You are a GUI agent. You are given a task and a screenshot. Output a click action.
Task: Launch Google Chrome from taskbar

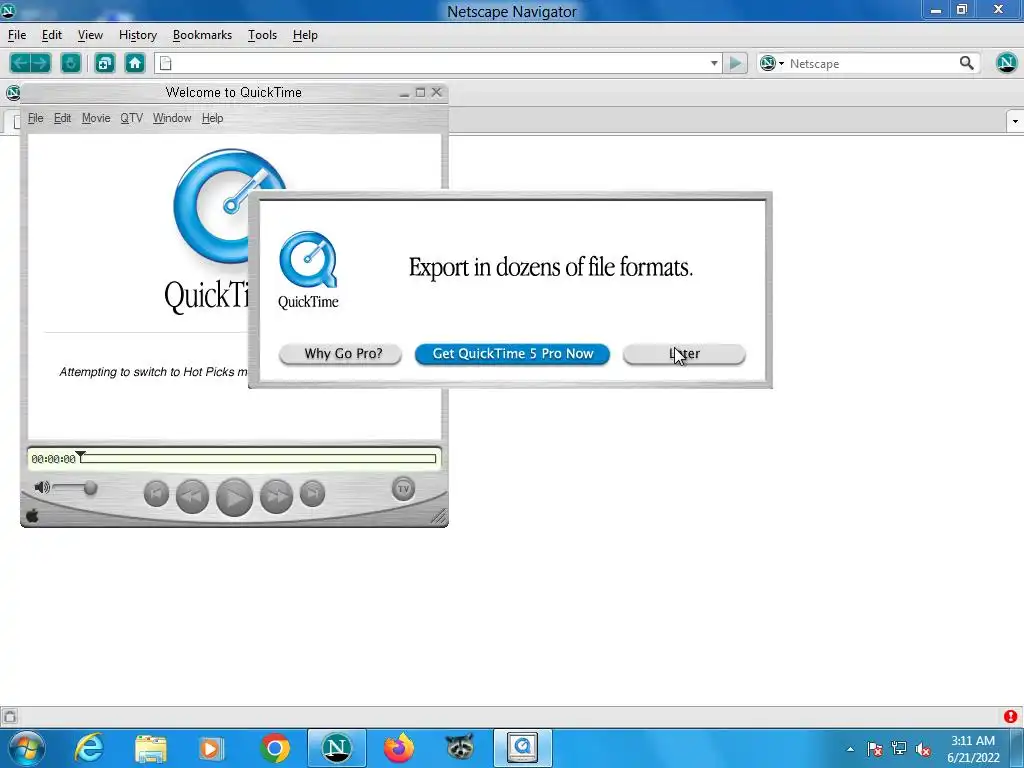pyautogui.click(x=275, y=748)
